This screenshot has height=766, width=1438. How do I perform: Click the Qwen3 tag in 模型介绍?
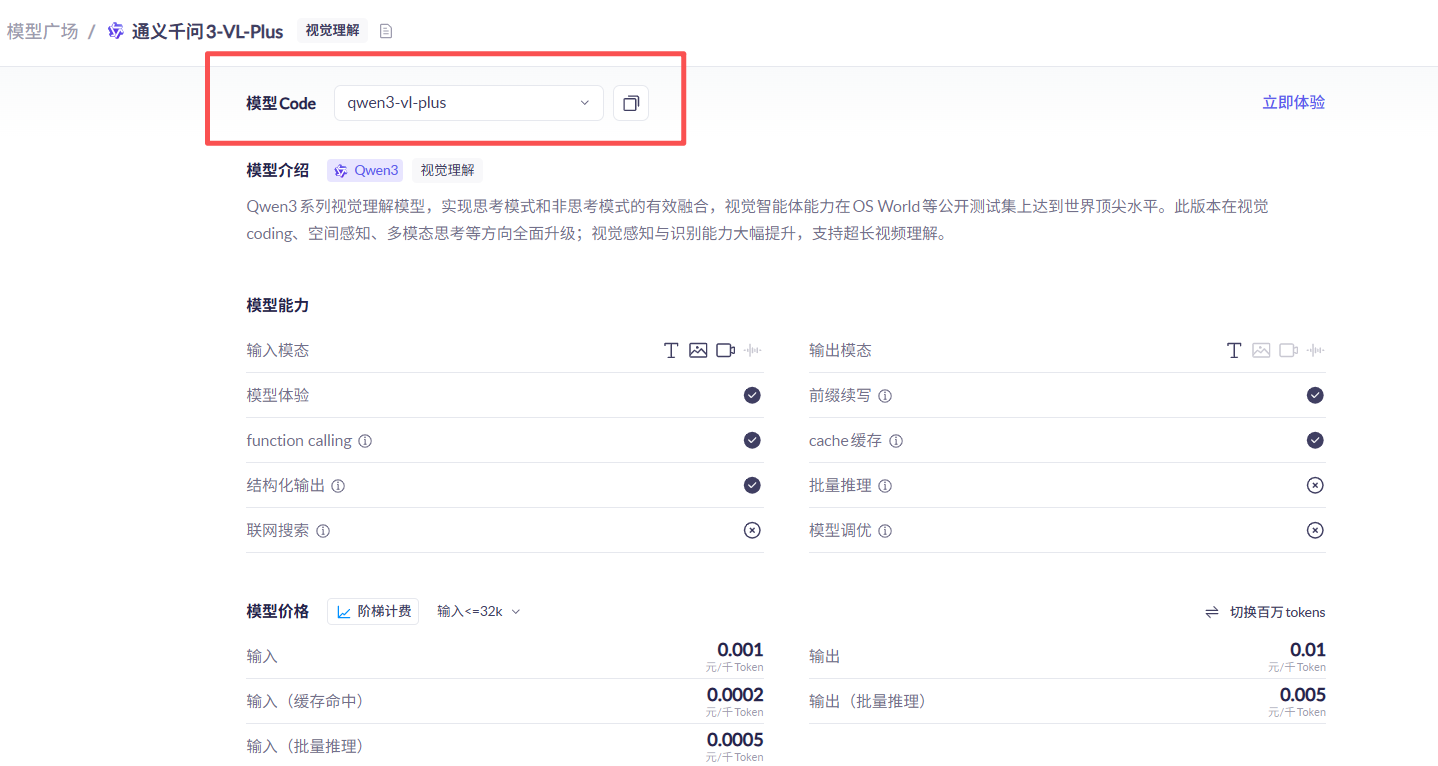[x=366, y=170]
